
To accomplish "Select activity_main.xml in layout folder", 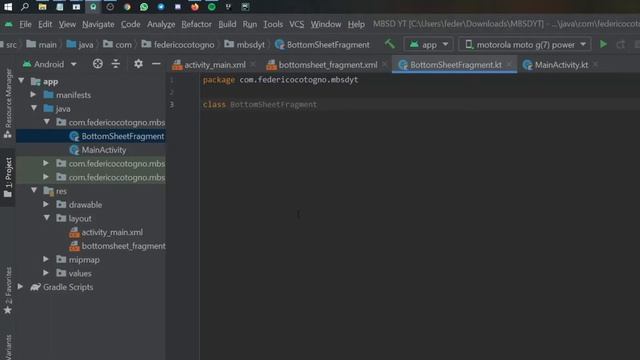I will 106,232.
